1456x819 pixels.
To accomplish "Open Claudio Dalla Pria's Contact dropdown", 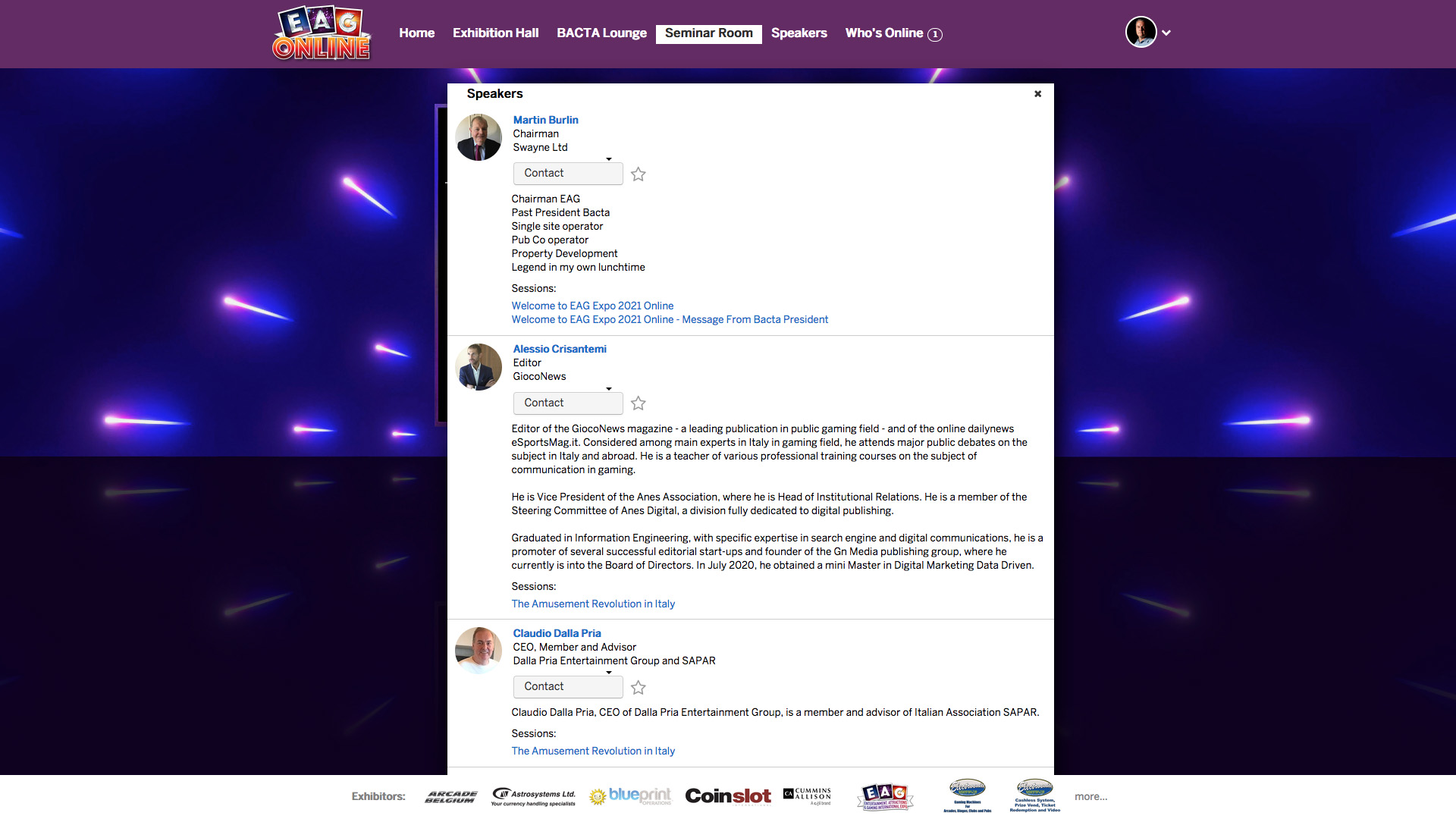I will pos(567,687).
